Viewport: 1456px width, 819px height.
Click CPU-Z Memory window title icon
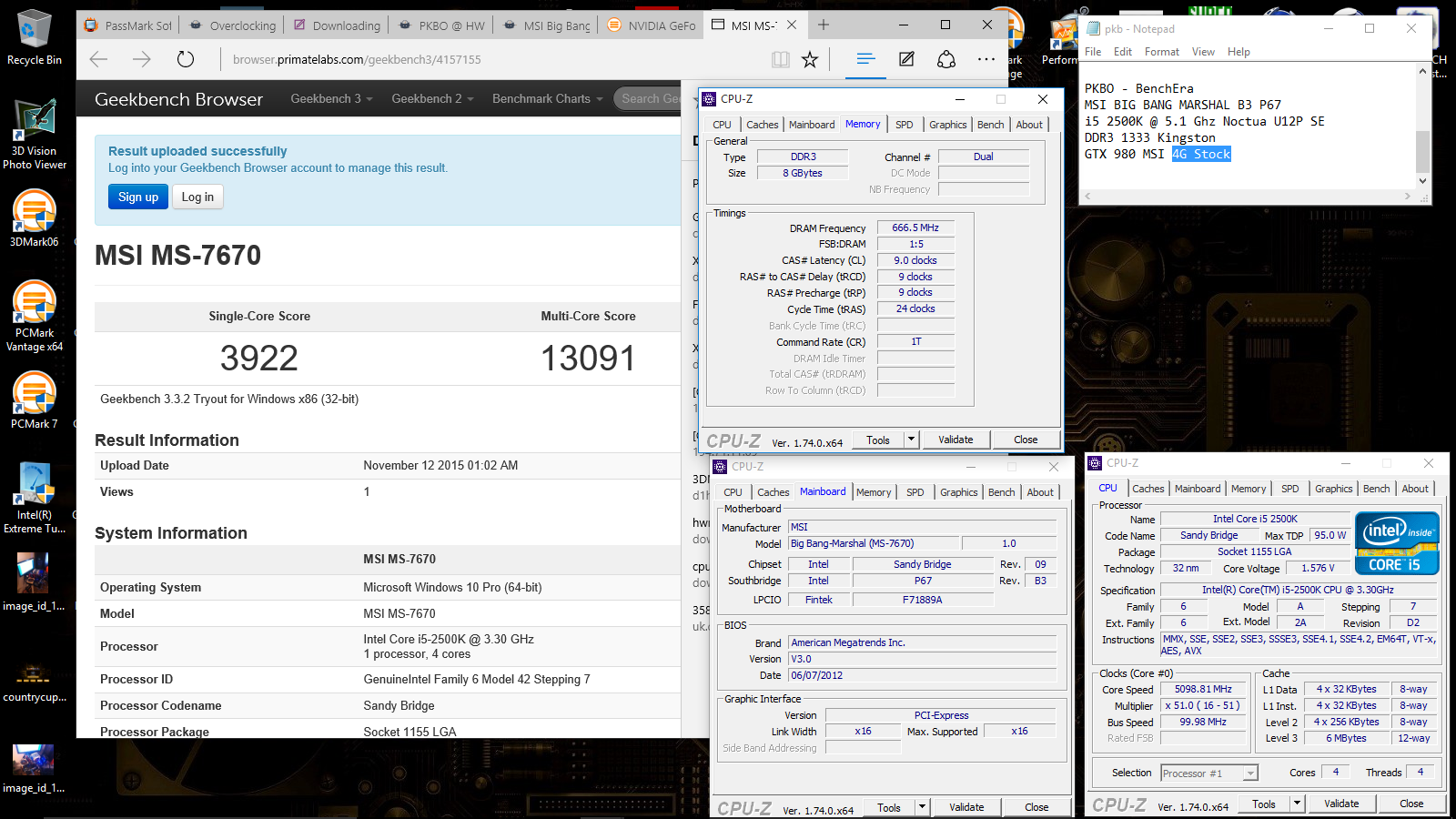[x=709, y=98]
